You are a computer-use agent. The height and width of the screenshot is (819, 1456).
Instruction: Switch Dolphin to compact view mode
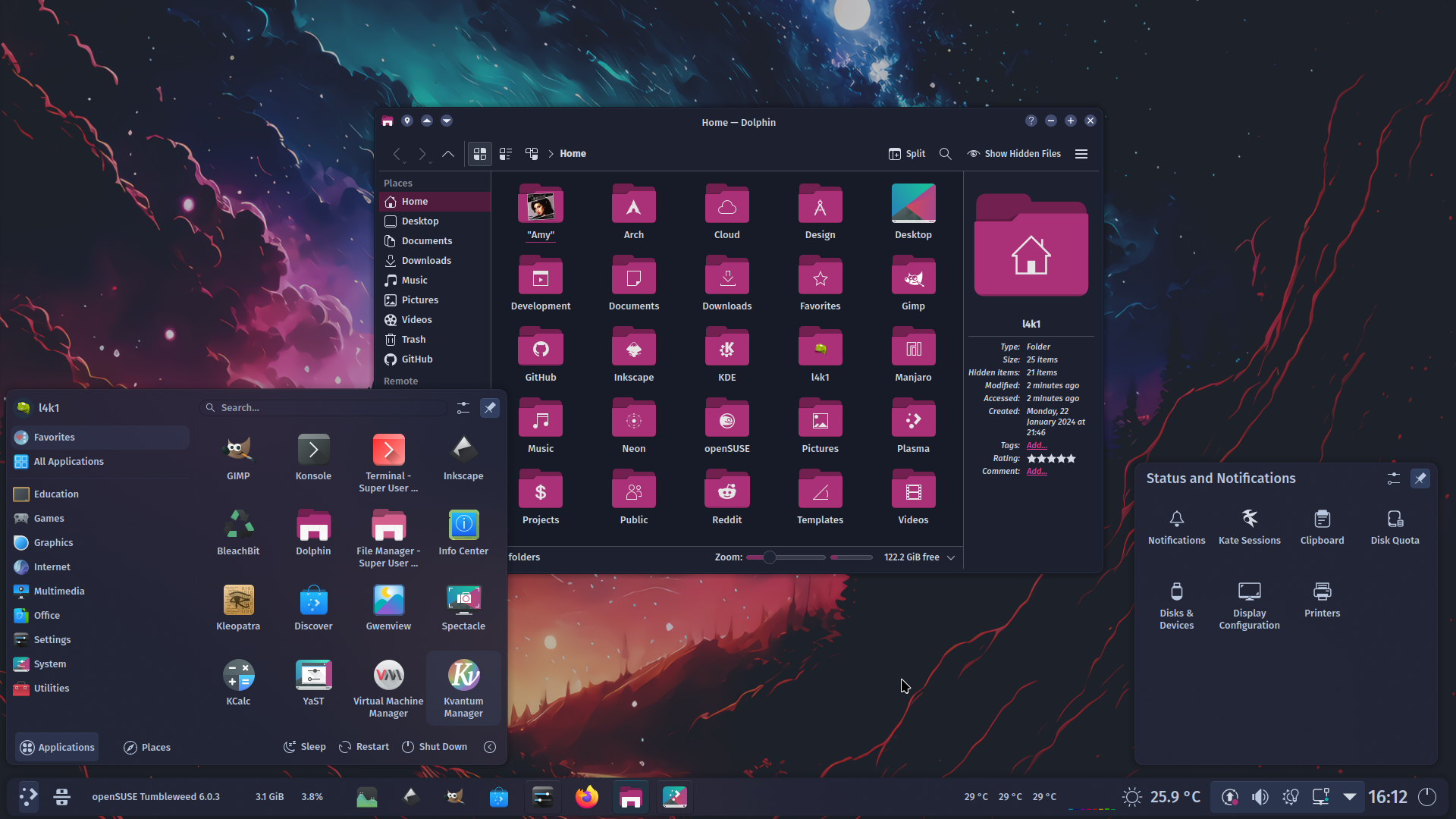point(506,154)
